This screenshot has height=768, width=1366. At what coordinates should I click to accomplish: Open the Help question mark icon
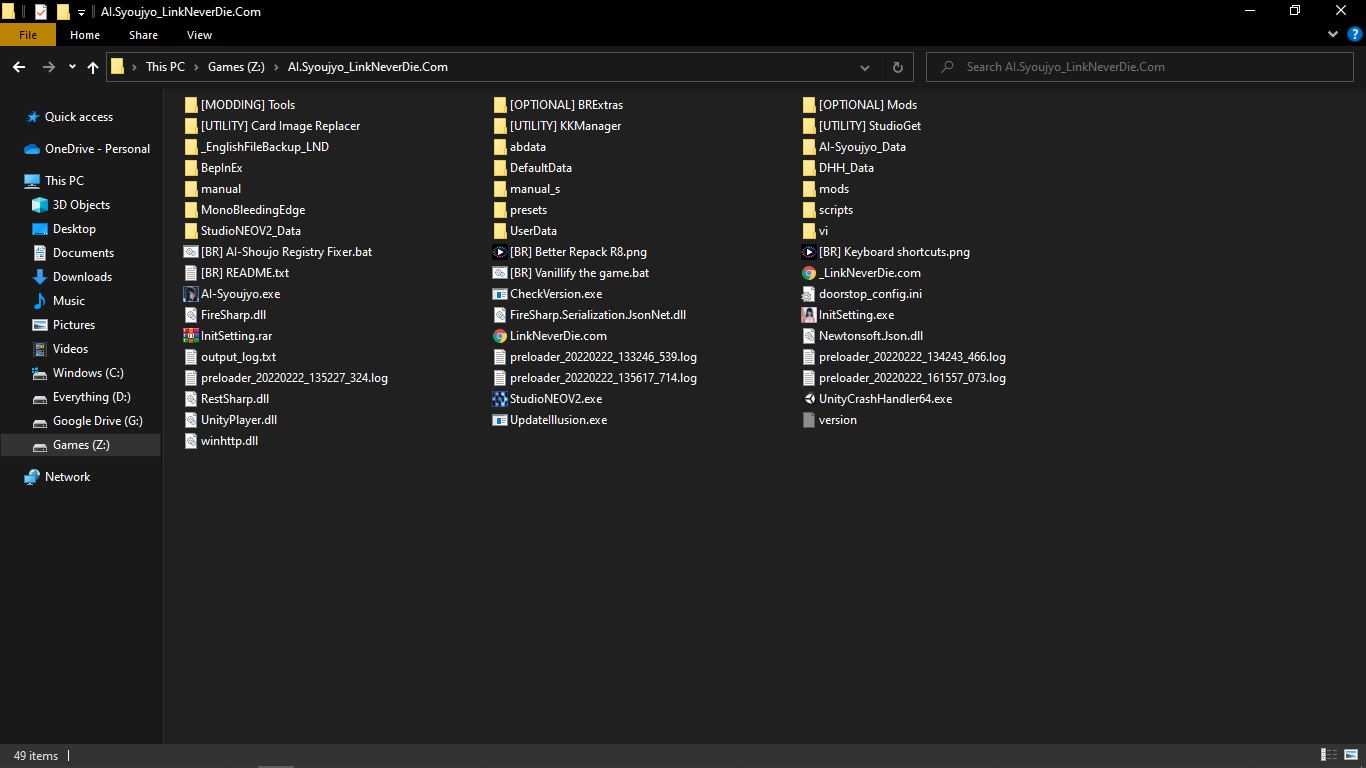click(1355, 34)
